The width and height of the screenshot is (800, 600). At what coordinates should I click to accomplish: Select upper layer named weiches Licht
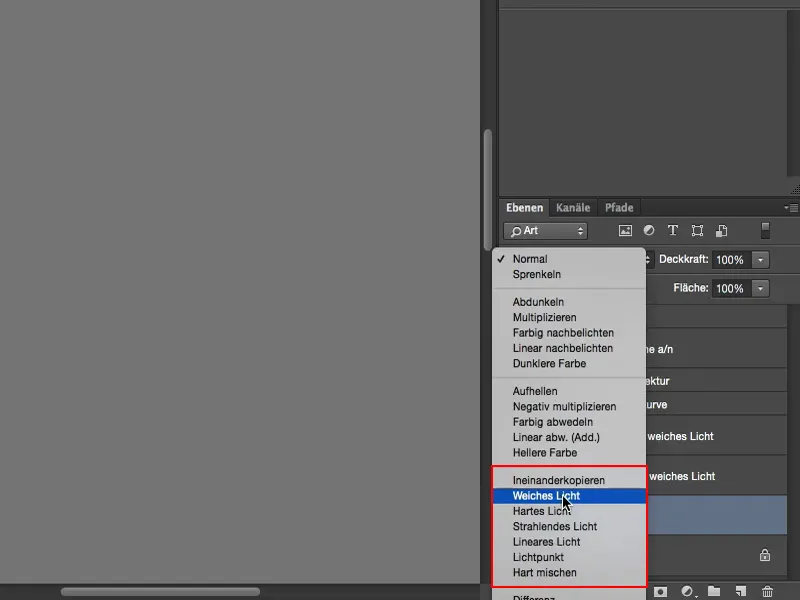pyautogui.click(x=716, y=436)
